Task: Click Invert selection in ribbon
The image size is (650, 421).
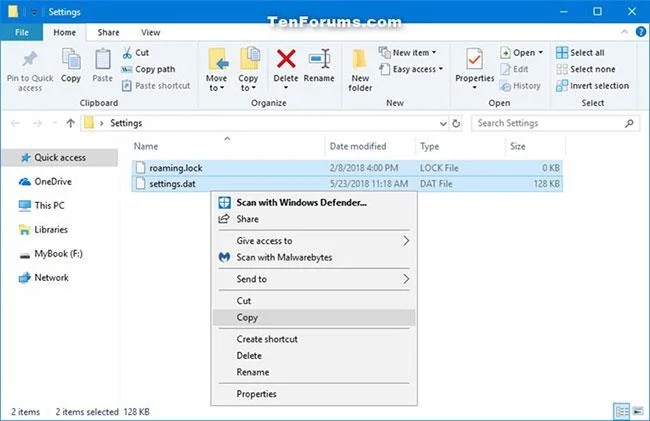Action: coord(593,86)
